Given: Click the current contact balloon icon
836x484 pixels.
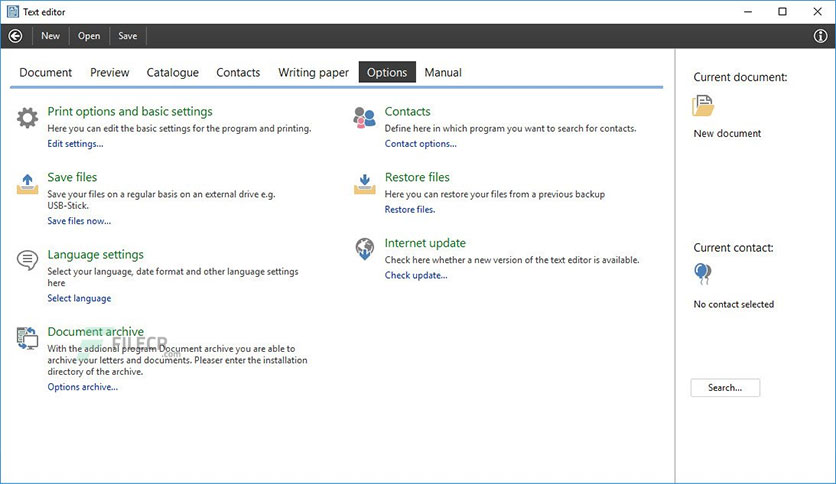Looking at the screenshot, I should 703,274.
